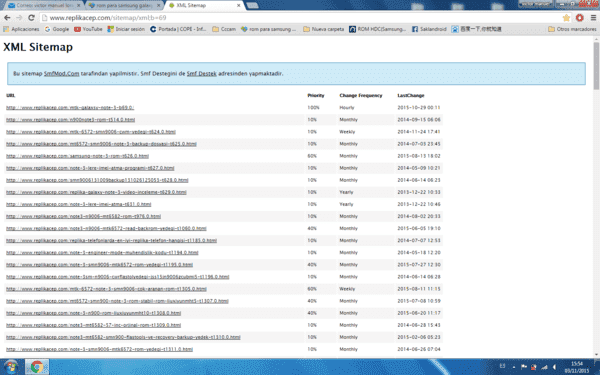
Task: Click the Hourly change frequency cell
Action: click(347, 108)
